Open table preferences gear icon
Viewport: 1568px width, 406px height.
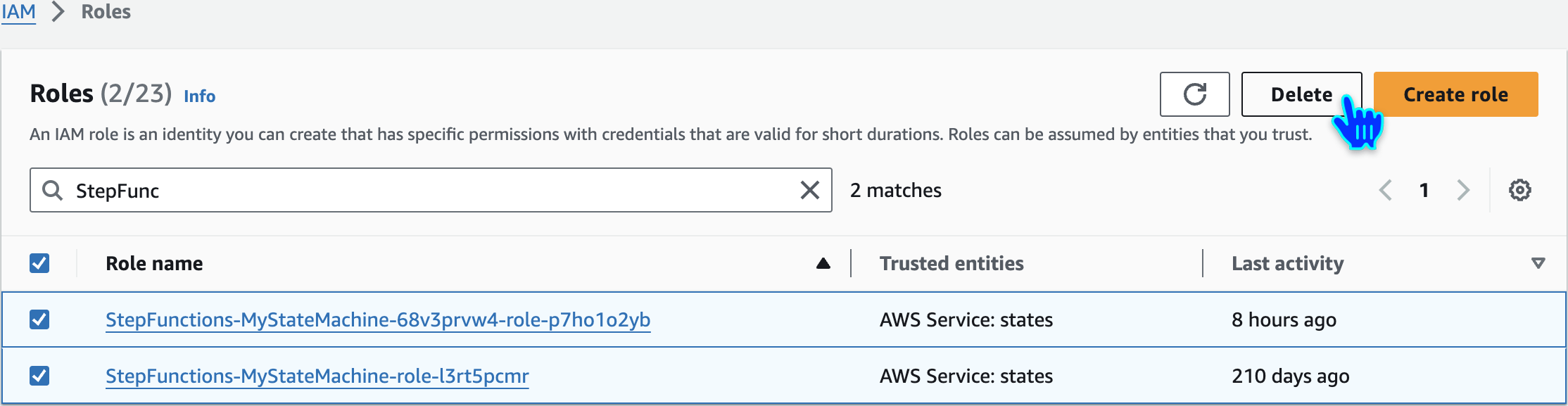click(x=1519, y=190)
